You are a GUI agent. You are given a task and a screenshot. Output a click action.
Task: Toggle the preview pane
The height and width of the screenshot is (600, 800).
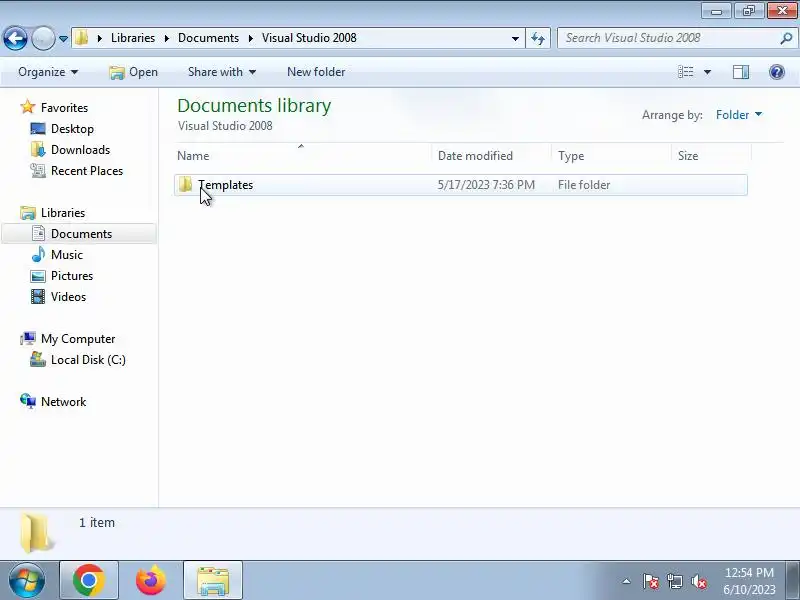click(x=741, y=72)
